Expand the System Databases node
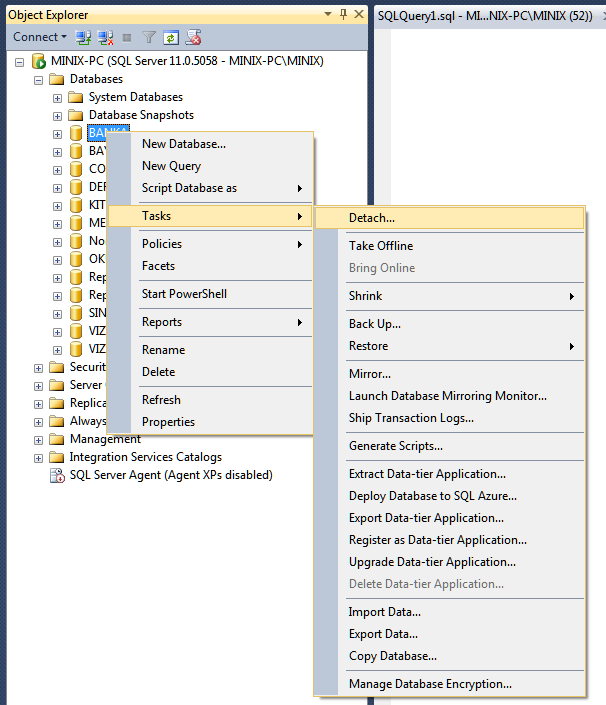Viewport: 606px width, 705px height. pyautogui.click(x=57, y=98)
